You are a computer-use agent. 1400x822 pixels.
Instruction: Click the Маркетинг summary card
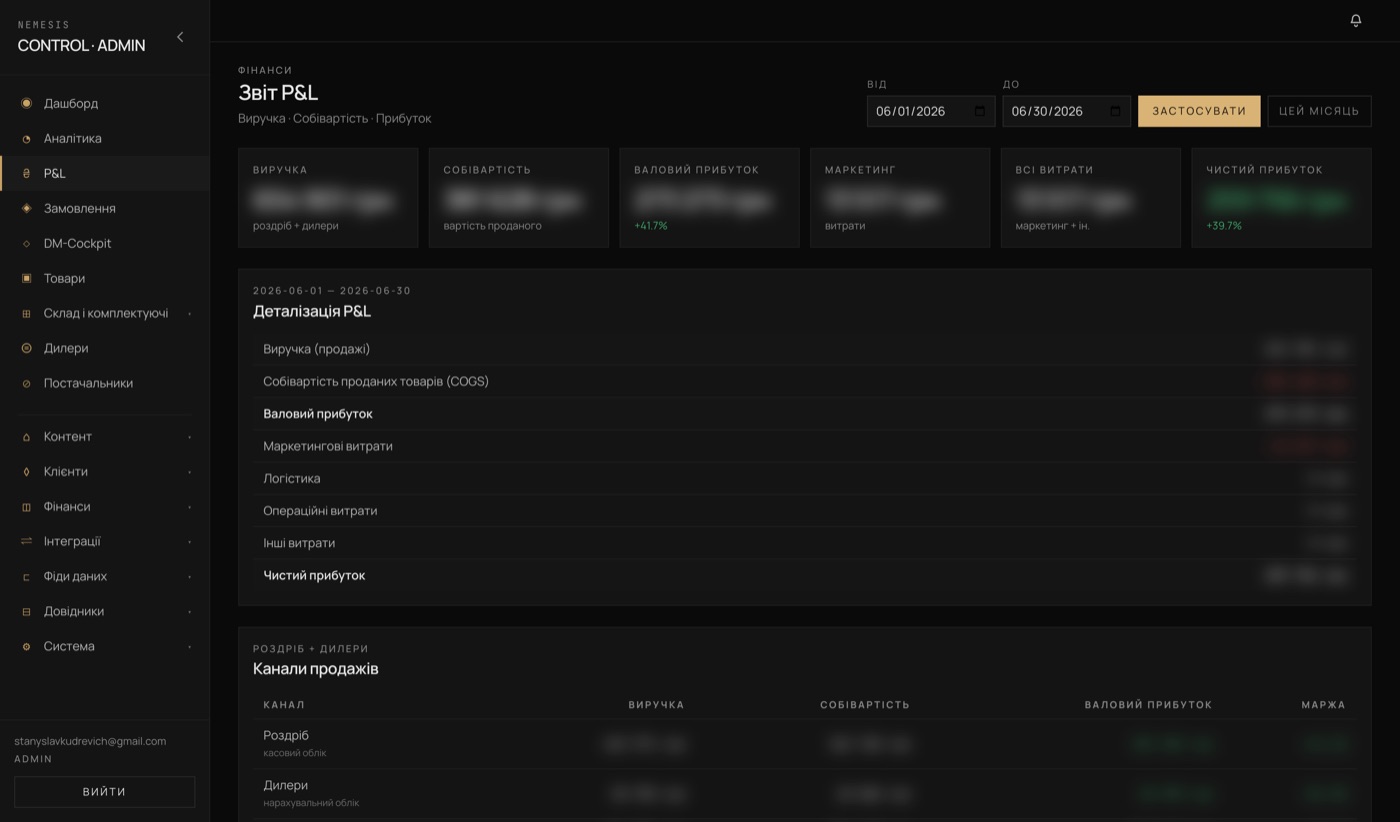tap(900, 198)
